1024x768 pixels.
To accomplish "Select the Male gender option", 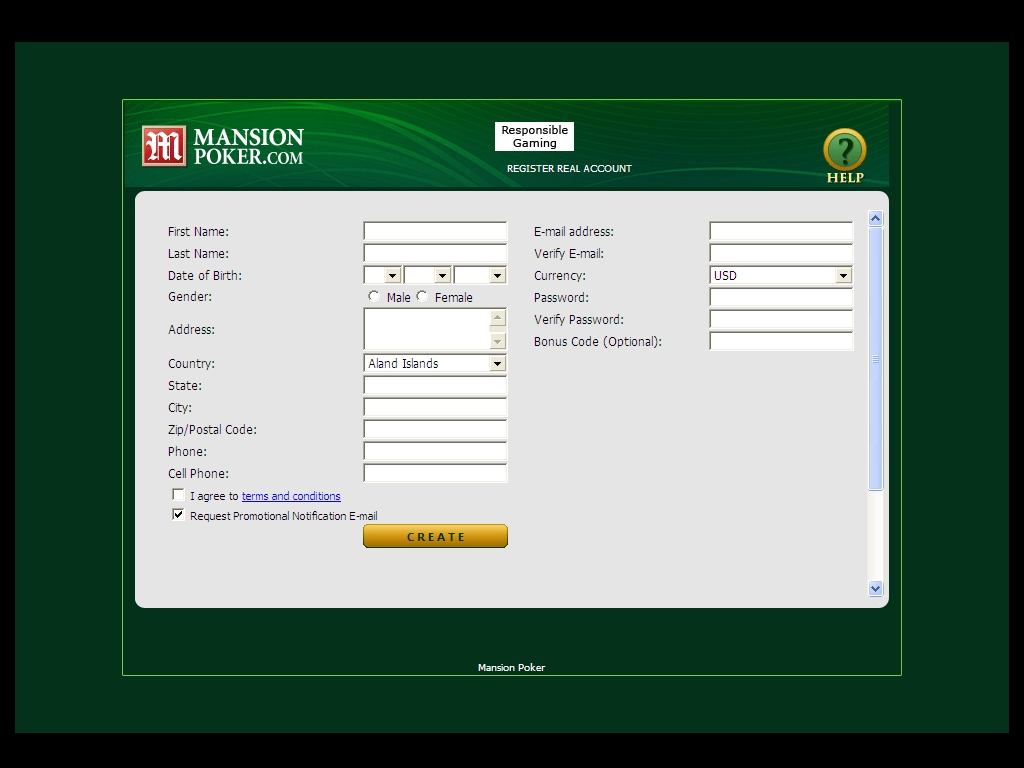I will 374,297.
